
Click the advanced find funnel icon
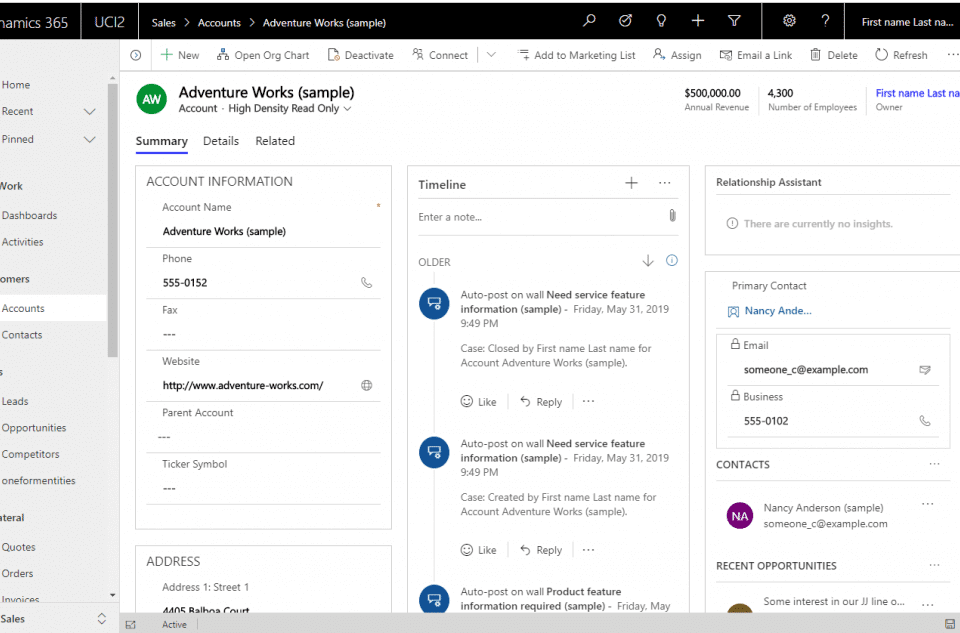pos(734,21)
